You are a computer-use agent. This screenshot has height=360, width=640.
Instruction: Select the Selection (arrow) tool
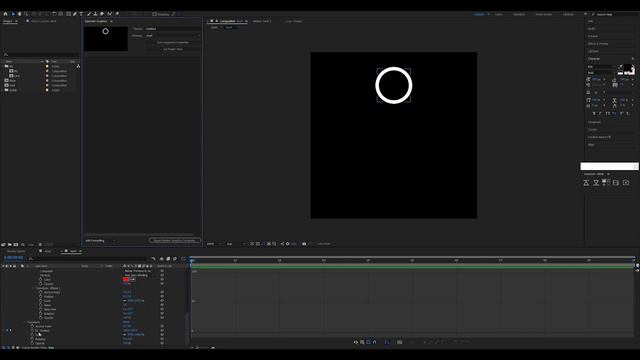(x=13, y=14)
